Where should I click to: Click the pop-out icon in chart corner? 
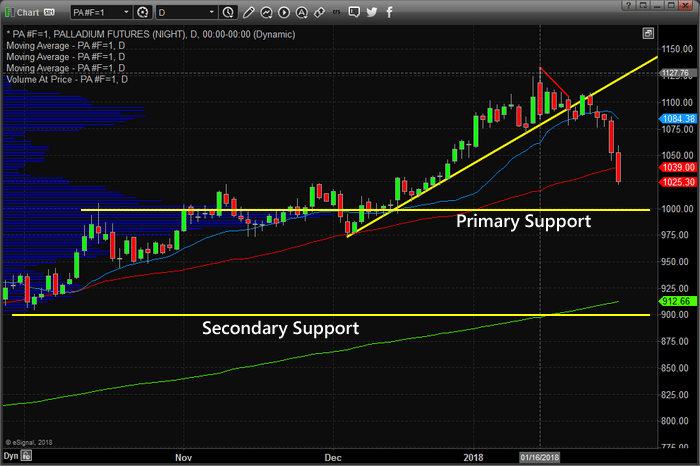click(x=648, y=33)
